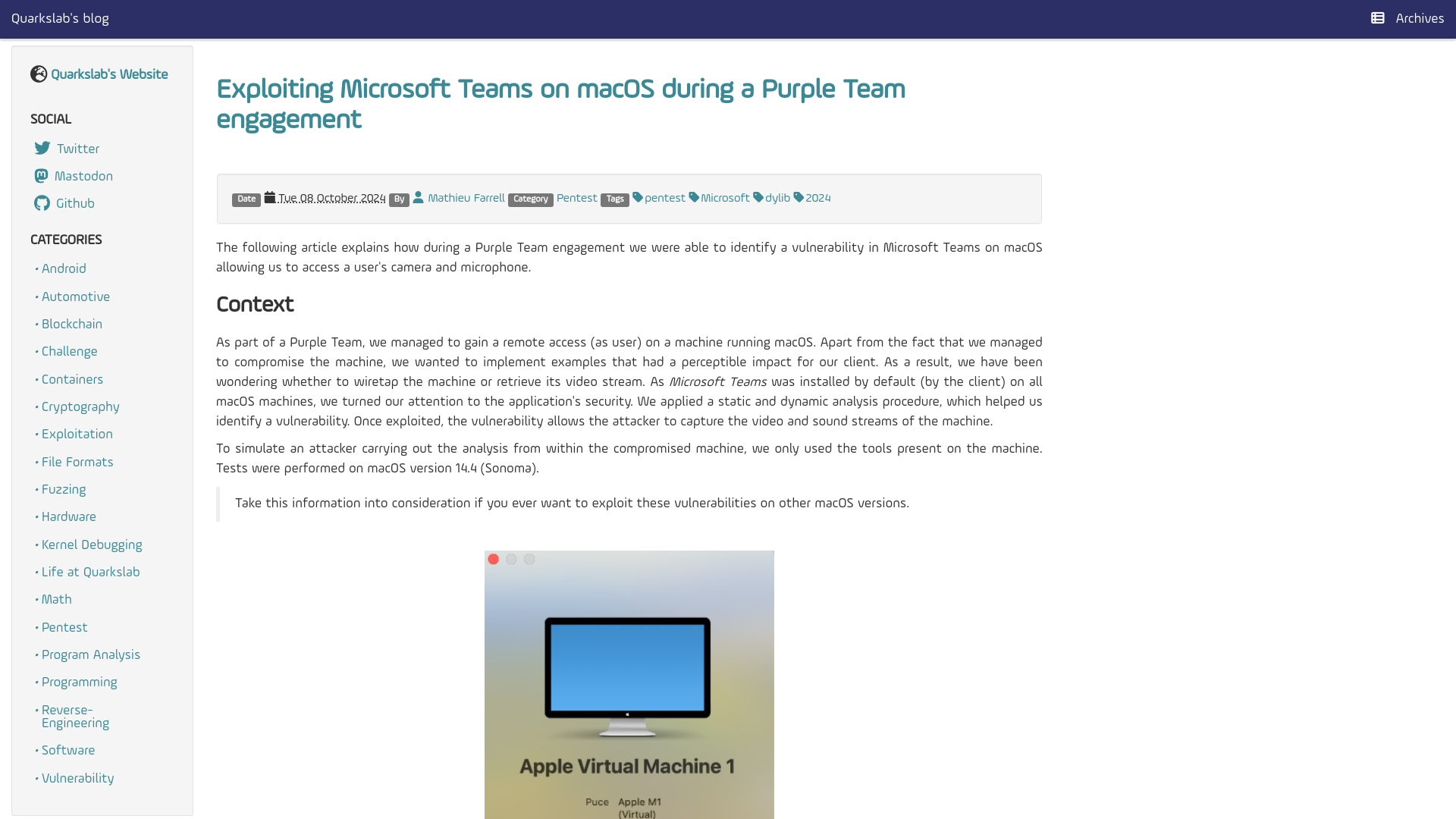This screenshot has height=819, width=1456.
Task: Click the Archives icon button
Action: point(1378,18)
